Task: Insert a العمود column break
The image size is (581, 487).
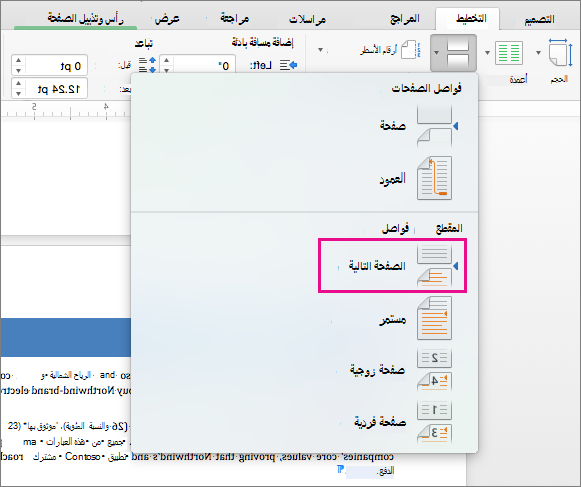Action: click(x=417, y=179)
